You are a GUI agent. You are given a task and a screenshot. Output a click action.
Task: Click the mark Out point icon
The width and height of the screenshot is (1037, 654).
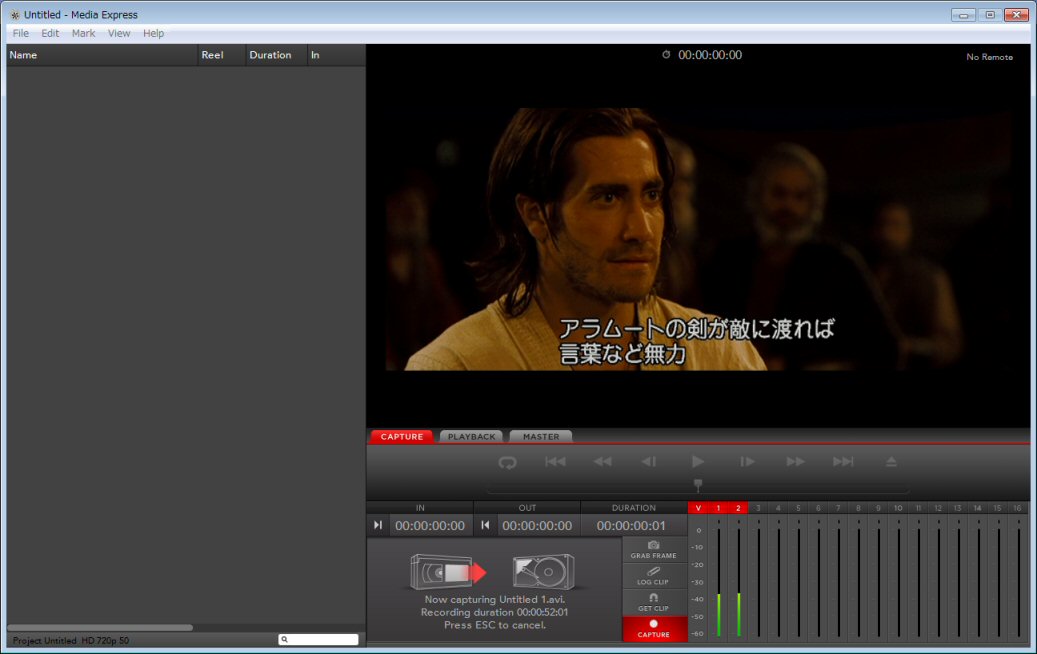tap(485, 525)
